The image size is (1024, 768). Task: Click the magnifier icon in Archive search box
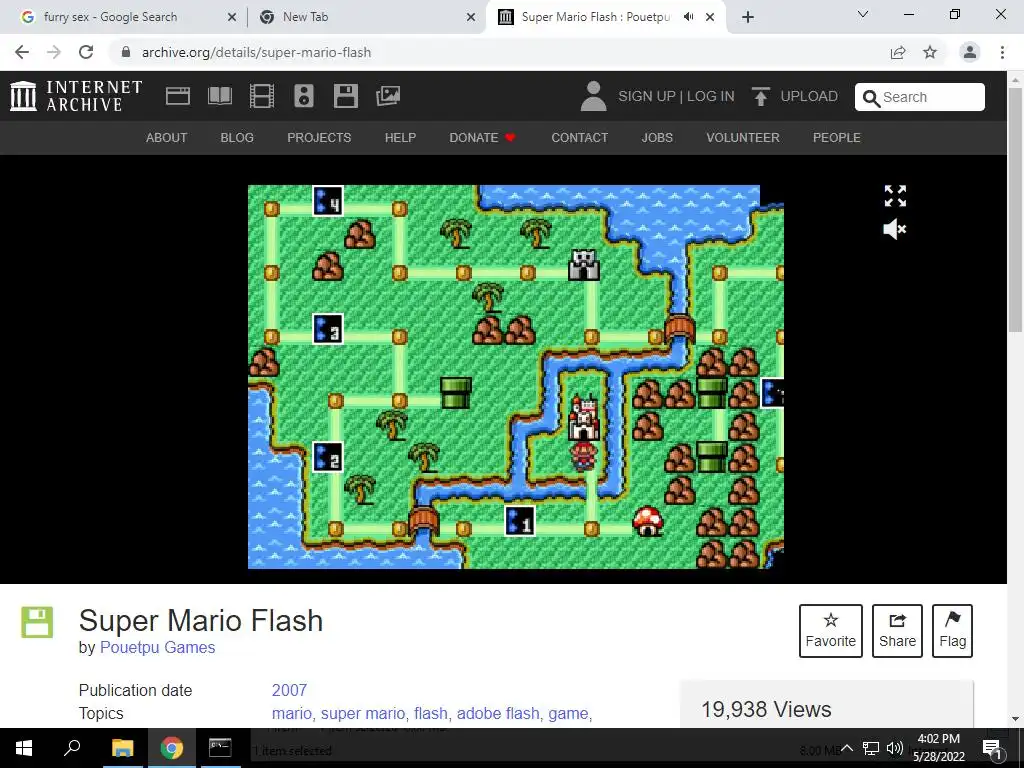[871, 98]
